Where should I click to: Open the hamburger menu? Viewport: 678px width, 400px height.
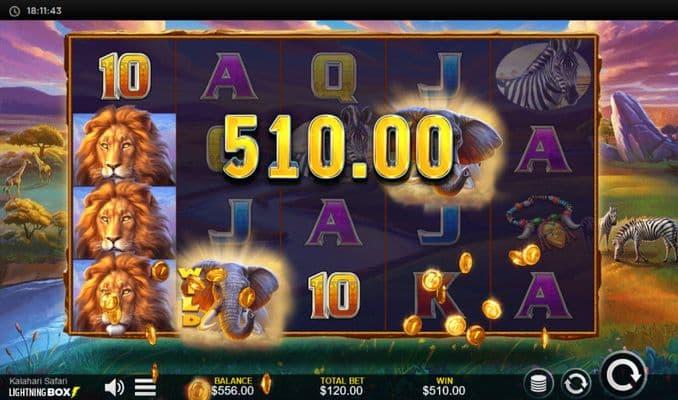coord(145,387)
